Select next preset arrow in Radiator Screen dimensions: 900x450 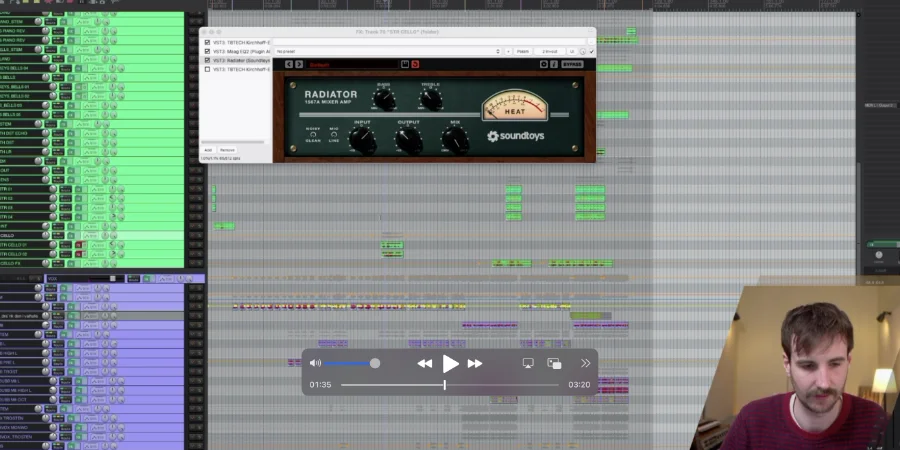pyautogui.click(x=298, y=64)
